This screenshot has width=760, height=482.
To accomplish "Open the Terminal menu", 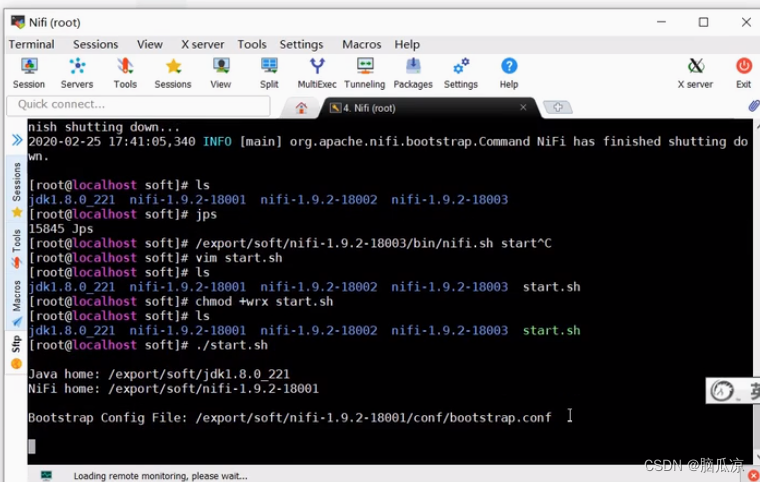I will coord(32,44).
